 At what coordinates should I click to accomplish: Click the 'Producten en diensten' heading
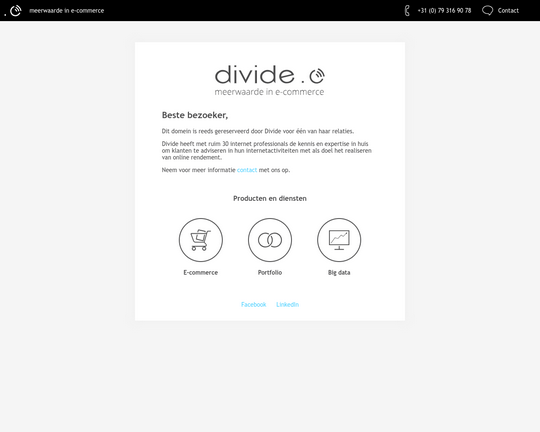click(x=270, y=198)
